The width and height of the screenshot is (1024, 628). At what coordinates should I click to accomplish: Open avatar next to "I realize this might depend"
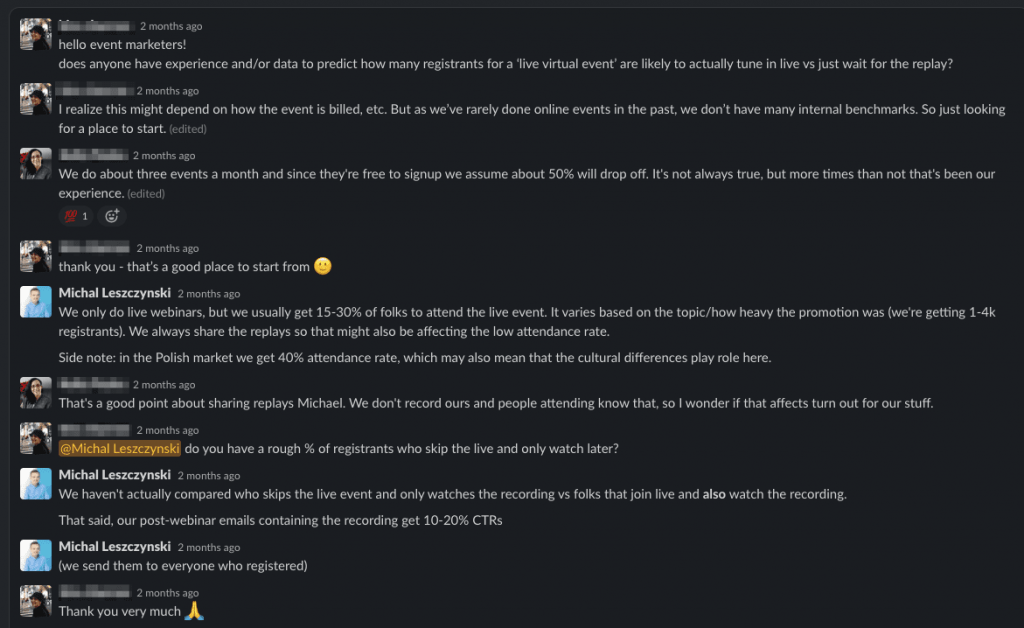point(36,99)
